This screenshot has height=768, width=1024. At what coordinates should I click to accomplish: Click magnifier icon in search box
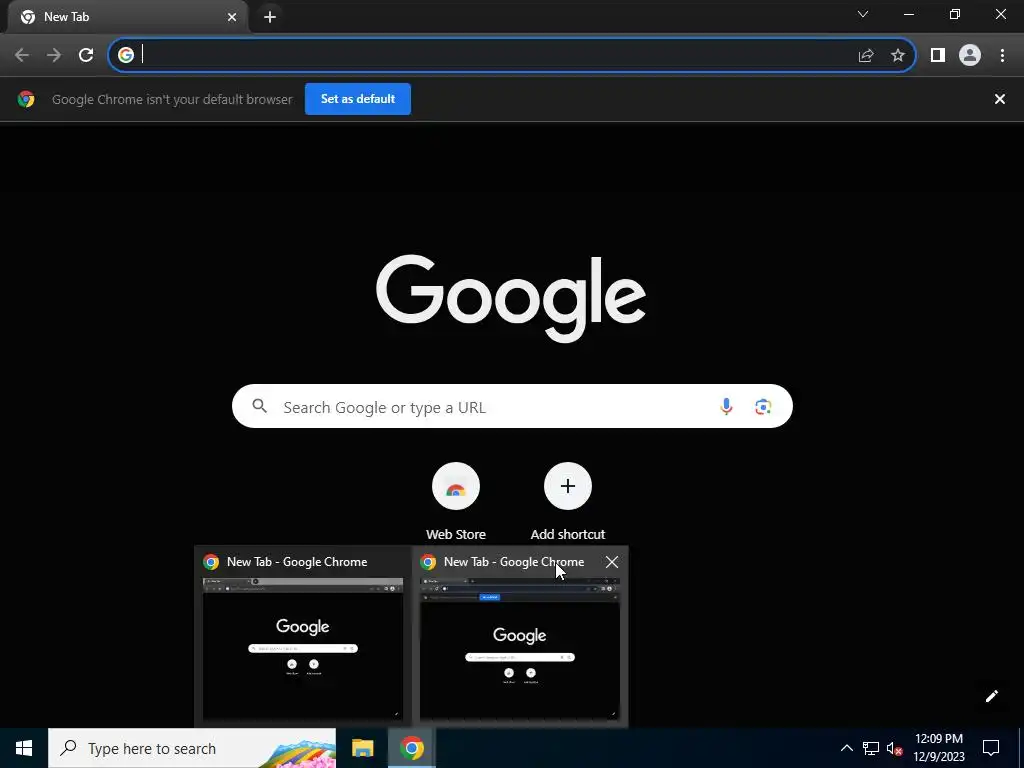[x=260, y=406]
